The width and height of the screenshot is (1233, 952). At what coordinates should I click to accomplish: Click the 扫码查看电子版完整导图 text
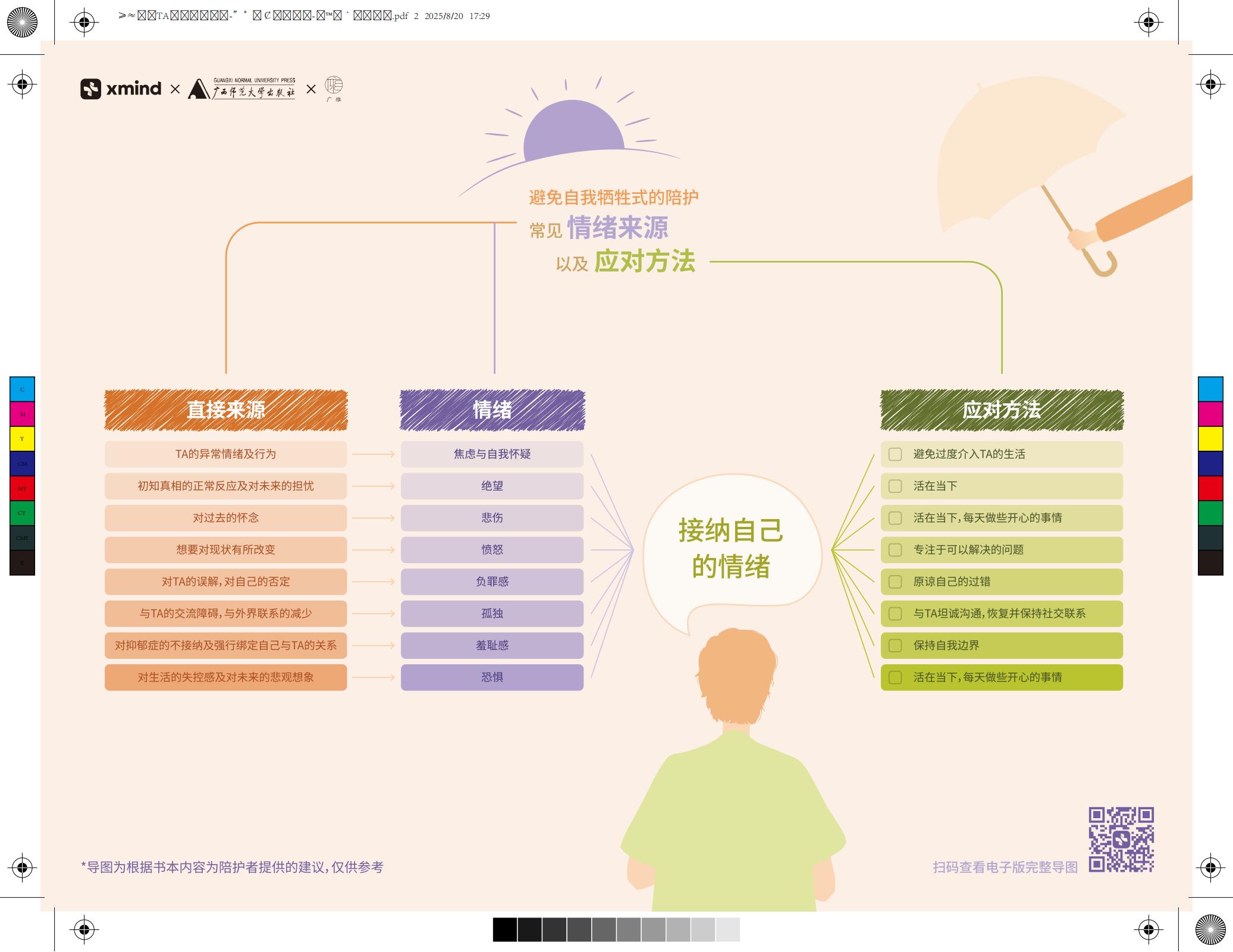click(1005, 867)
